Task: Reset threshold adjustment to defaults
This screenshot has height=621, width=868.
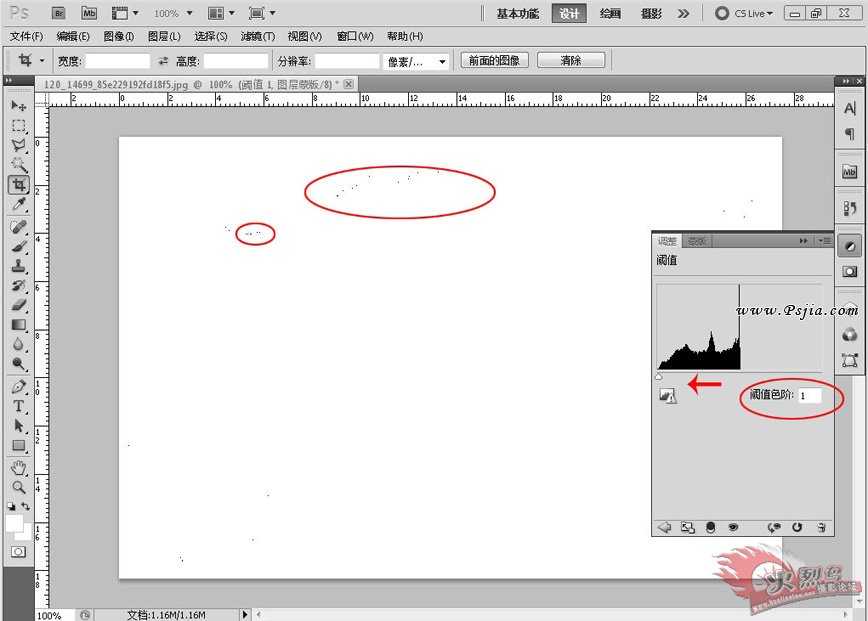Action: (x=797, y=527)
